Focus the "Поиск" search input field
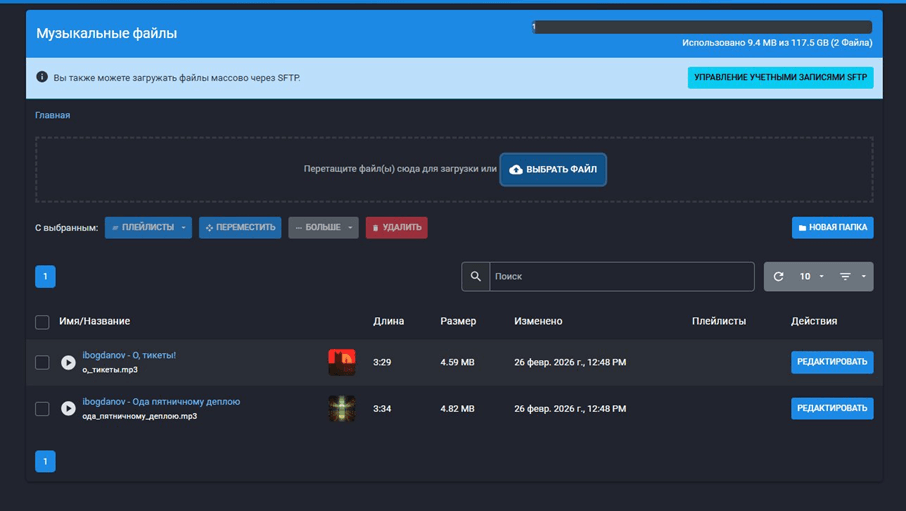This screenshot has height=511, width=906. click(621, 277)
